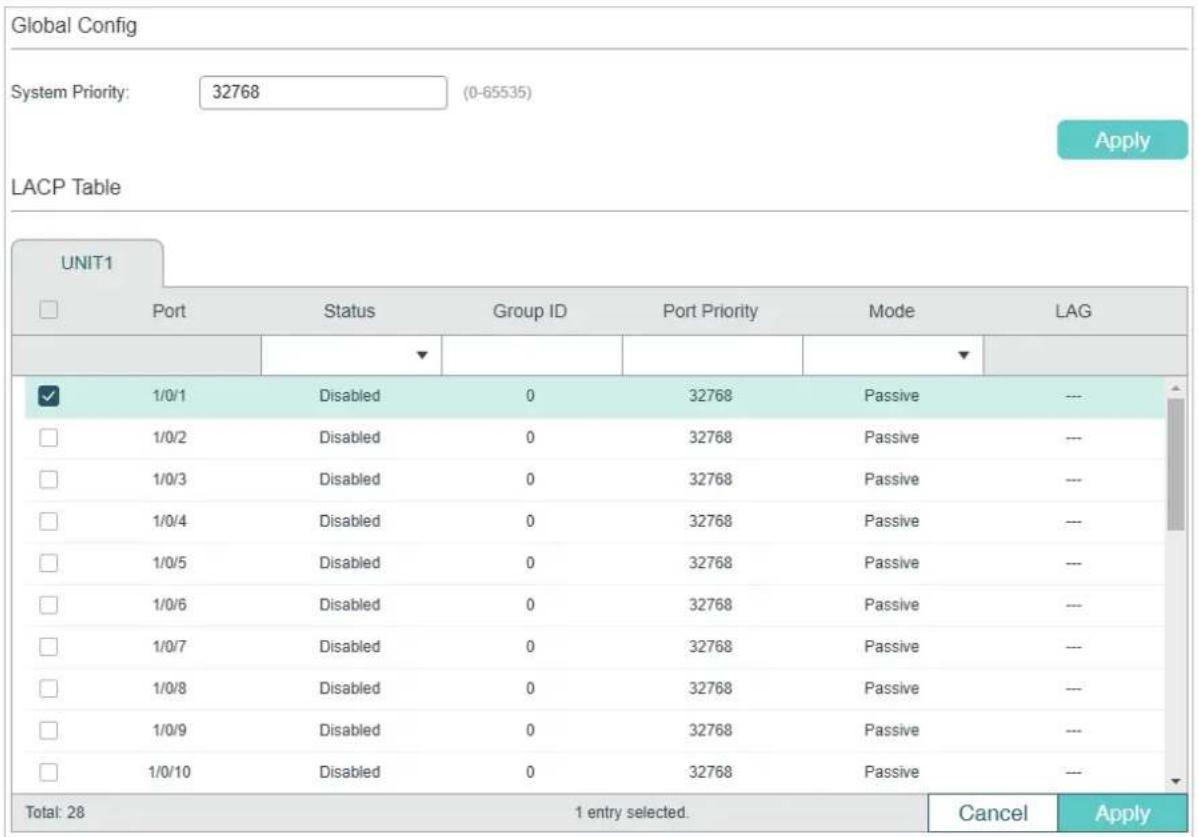
Task: Enable the checkbox for port 1/0/9
Action: (x=48, y=730)
